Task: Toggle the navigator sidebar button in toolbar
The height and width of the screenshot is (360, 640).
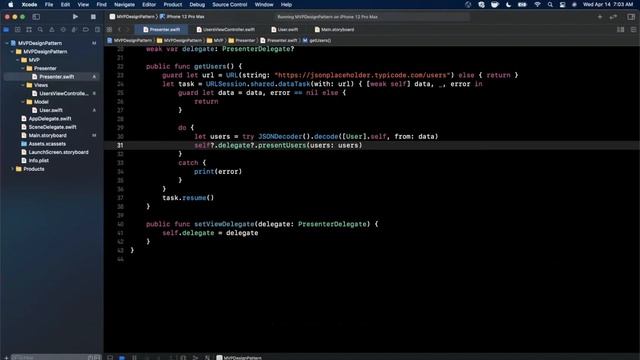Action: click(x=36, y=17)
